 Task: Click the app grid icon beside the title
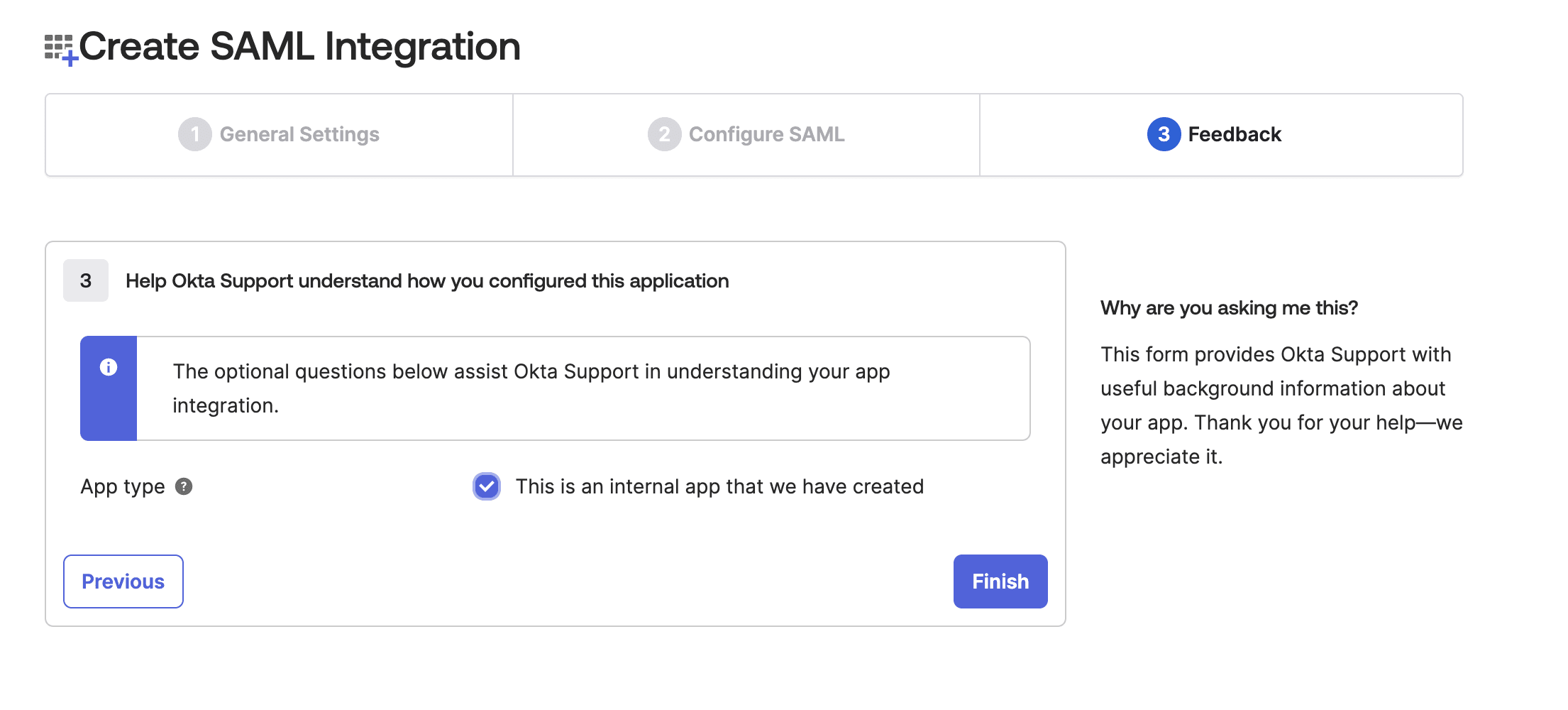click(x=61, y=50)
